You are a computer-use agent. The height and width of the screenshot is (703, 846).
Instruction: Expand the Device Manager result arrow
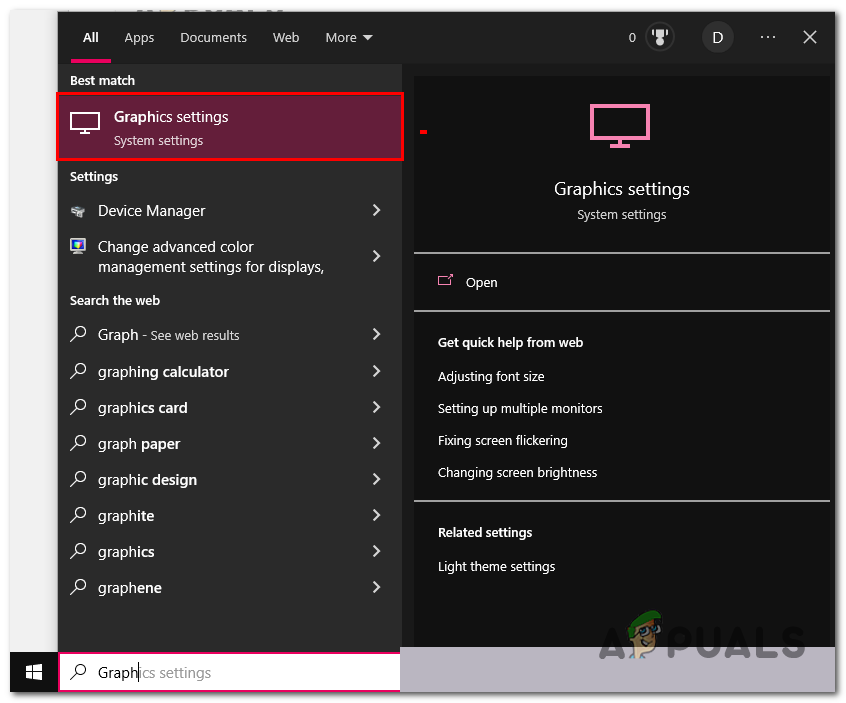(x=377, y=211)
